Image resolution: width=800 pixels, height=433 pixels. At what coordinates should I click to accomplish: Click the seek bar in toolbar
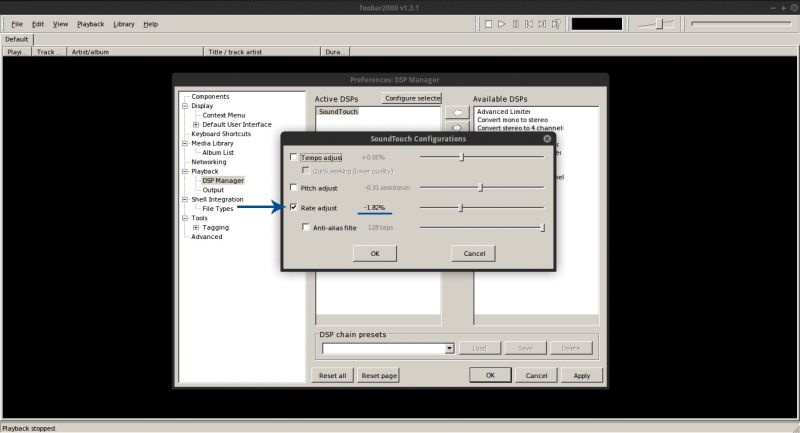(x=741, y=23)
